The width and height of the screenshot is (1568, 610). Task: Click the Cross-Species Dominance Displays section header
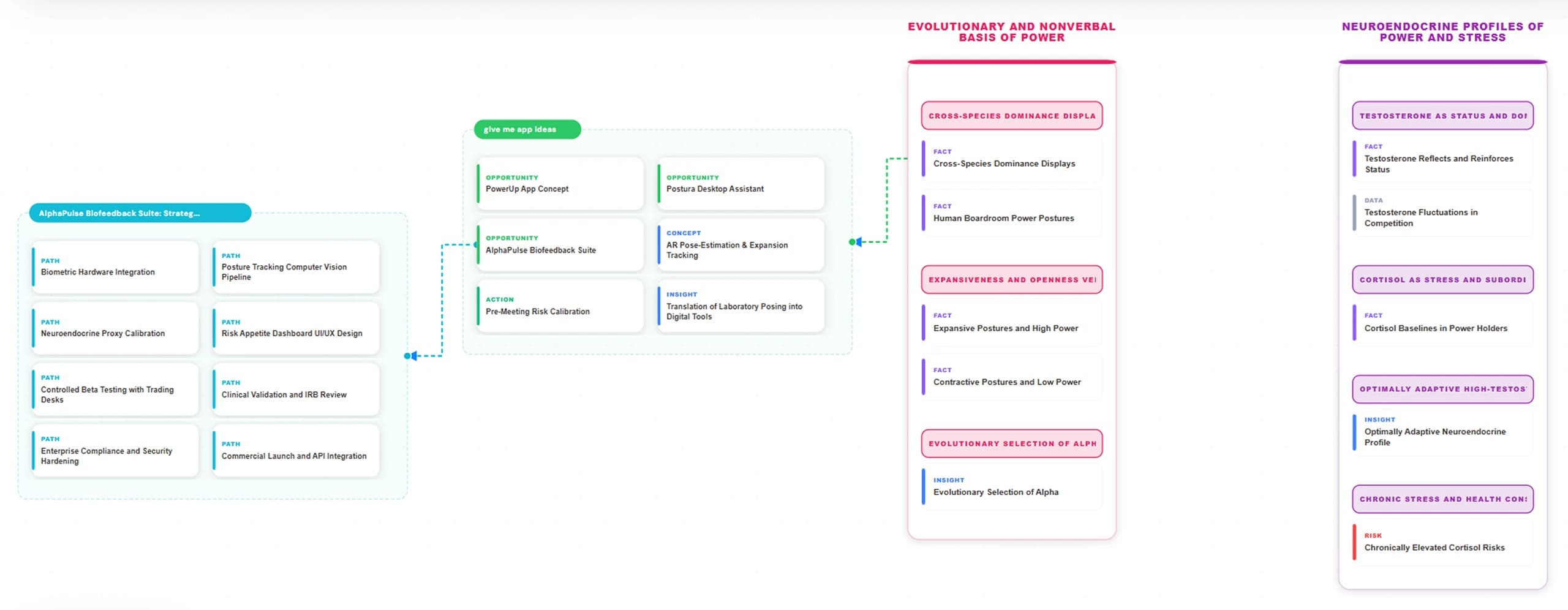click(1012, 116)
